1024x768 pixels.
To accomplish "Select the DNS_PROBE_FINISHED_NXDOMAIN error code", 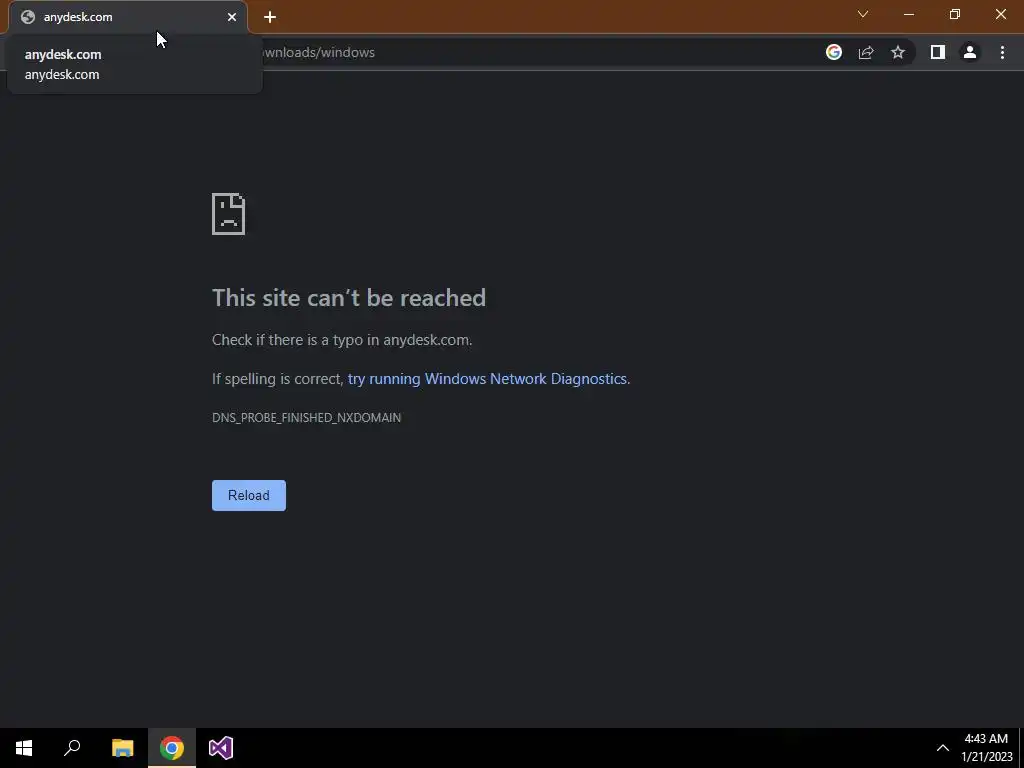I will coord(306,417).
